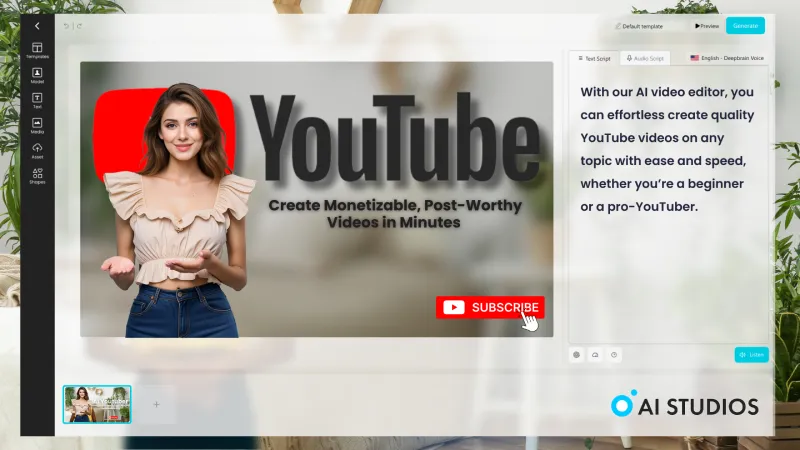Select the red SUBSCRIBE button graphic on canvas
The width and height of the screenshot is (800, 450).
pyautogui.click(x=490, y=307)
